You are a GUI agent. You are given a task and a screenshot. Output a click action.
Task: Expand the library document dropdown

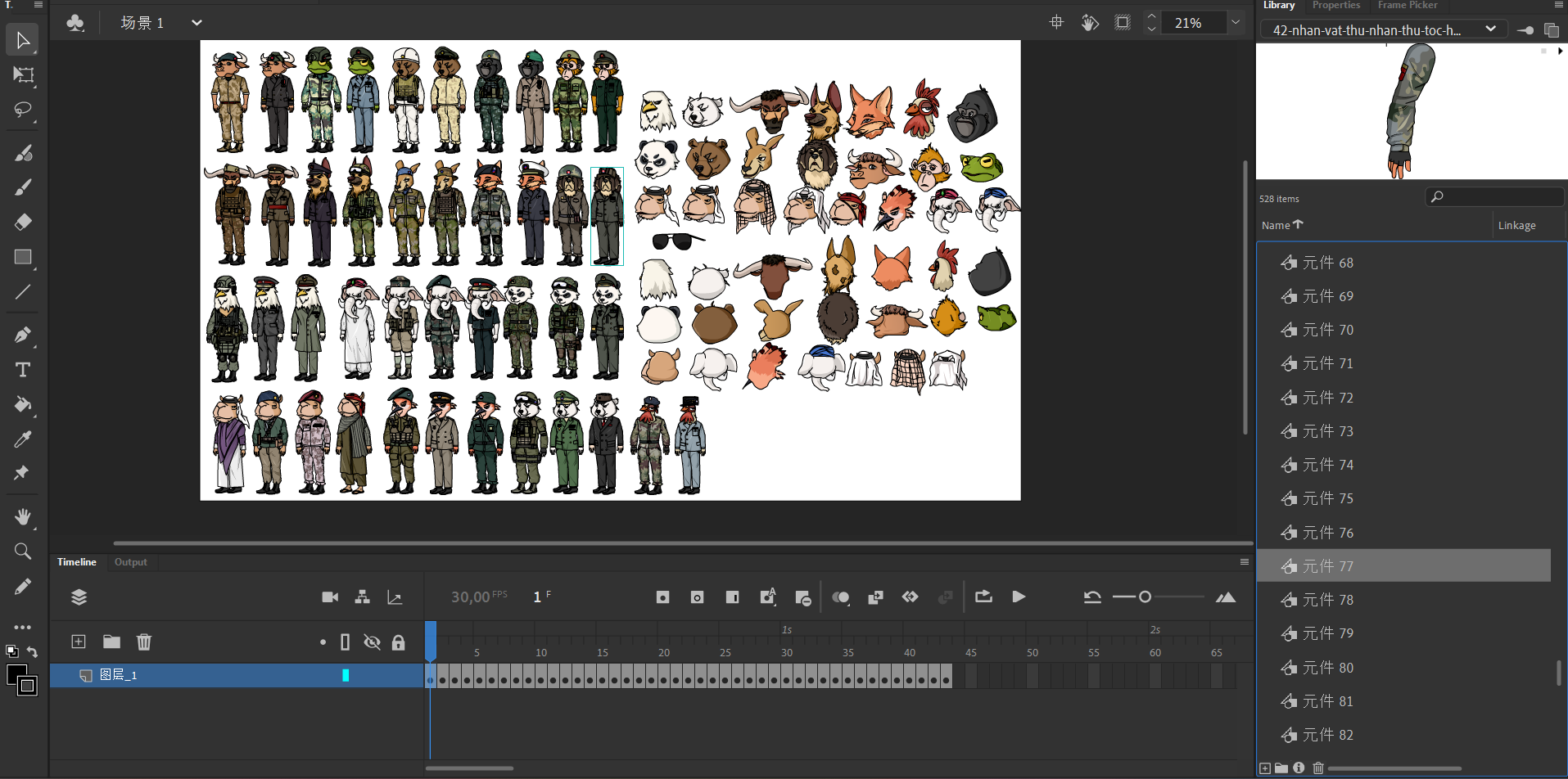pos(1490,29)
